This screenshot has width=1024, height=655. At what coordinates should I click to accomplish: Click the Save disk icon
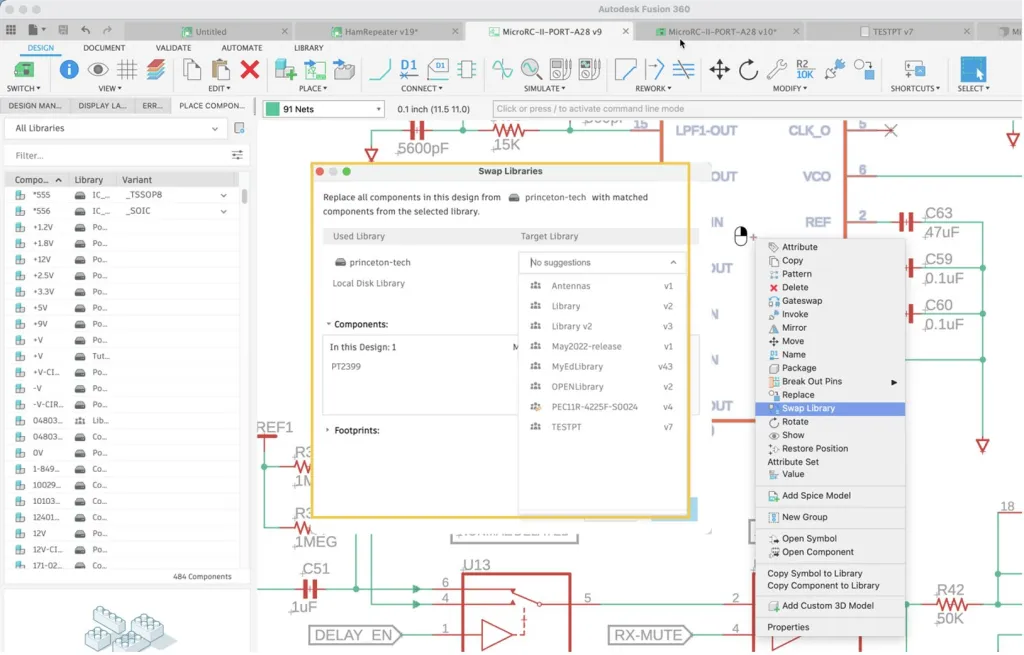[x=63, y=30]
